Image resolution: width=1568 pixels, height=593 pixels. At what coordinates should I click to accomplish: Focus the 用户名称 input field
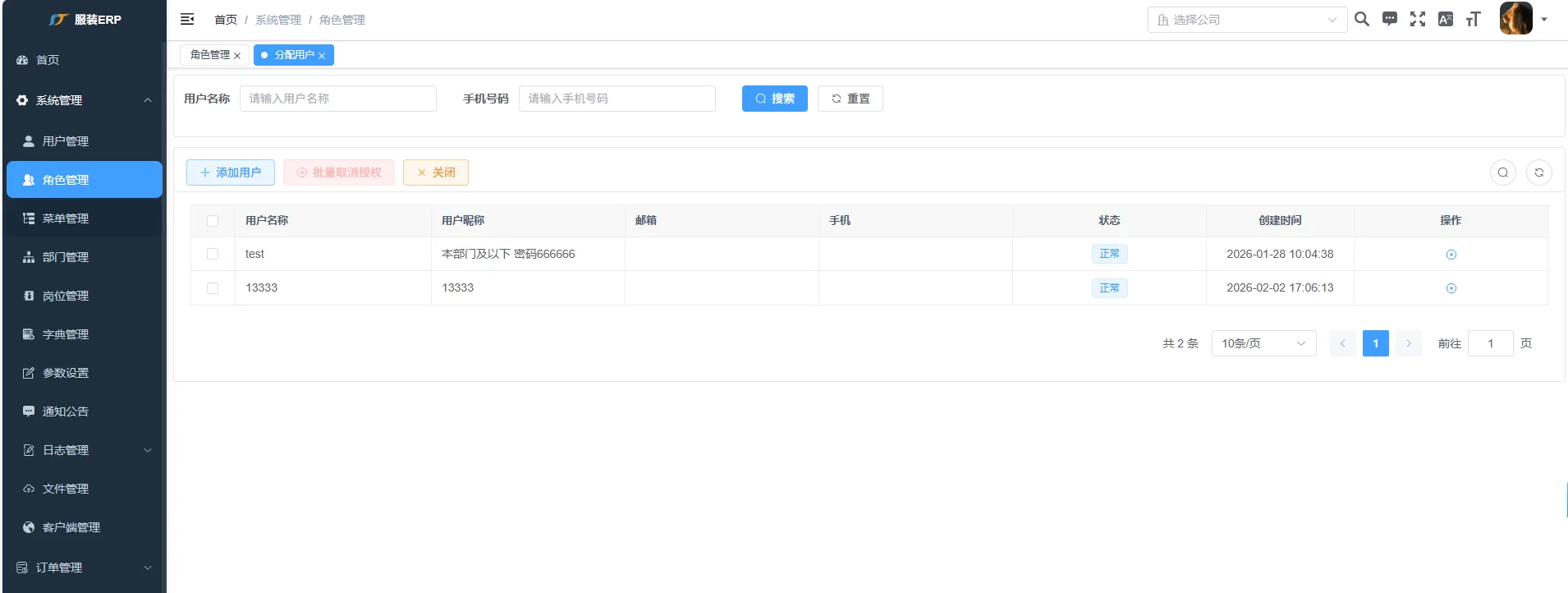pos(337,99)
